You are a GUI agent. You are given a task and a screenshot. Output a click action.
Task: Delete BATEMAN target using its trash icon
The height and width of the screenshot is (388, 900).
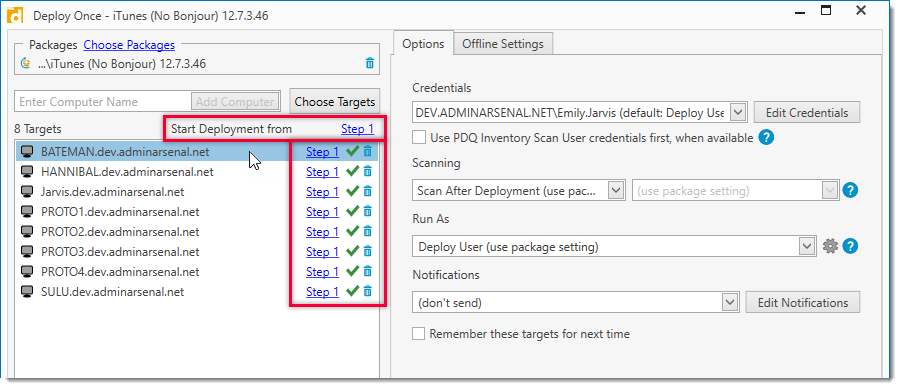tap(368, 152)
